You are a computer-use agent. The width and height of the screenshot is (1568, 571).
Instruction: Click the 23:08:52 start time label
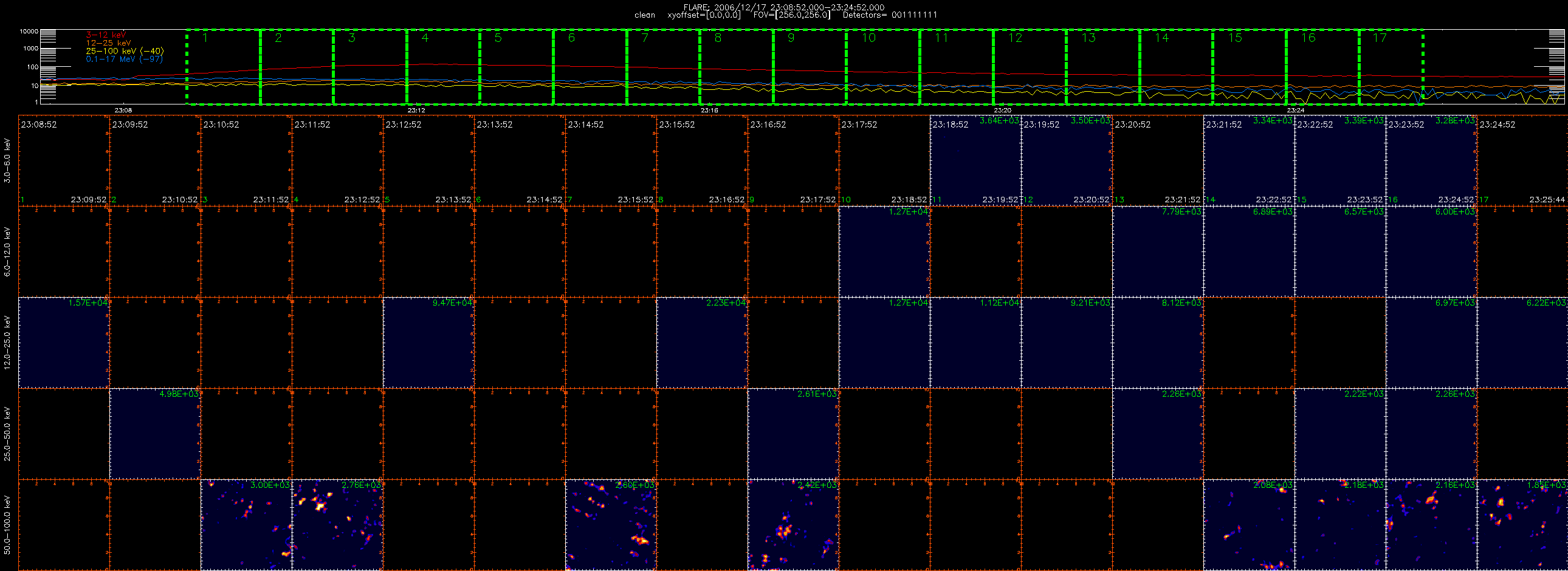(x=39, y=125)
